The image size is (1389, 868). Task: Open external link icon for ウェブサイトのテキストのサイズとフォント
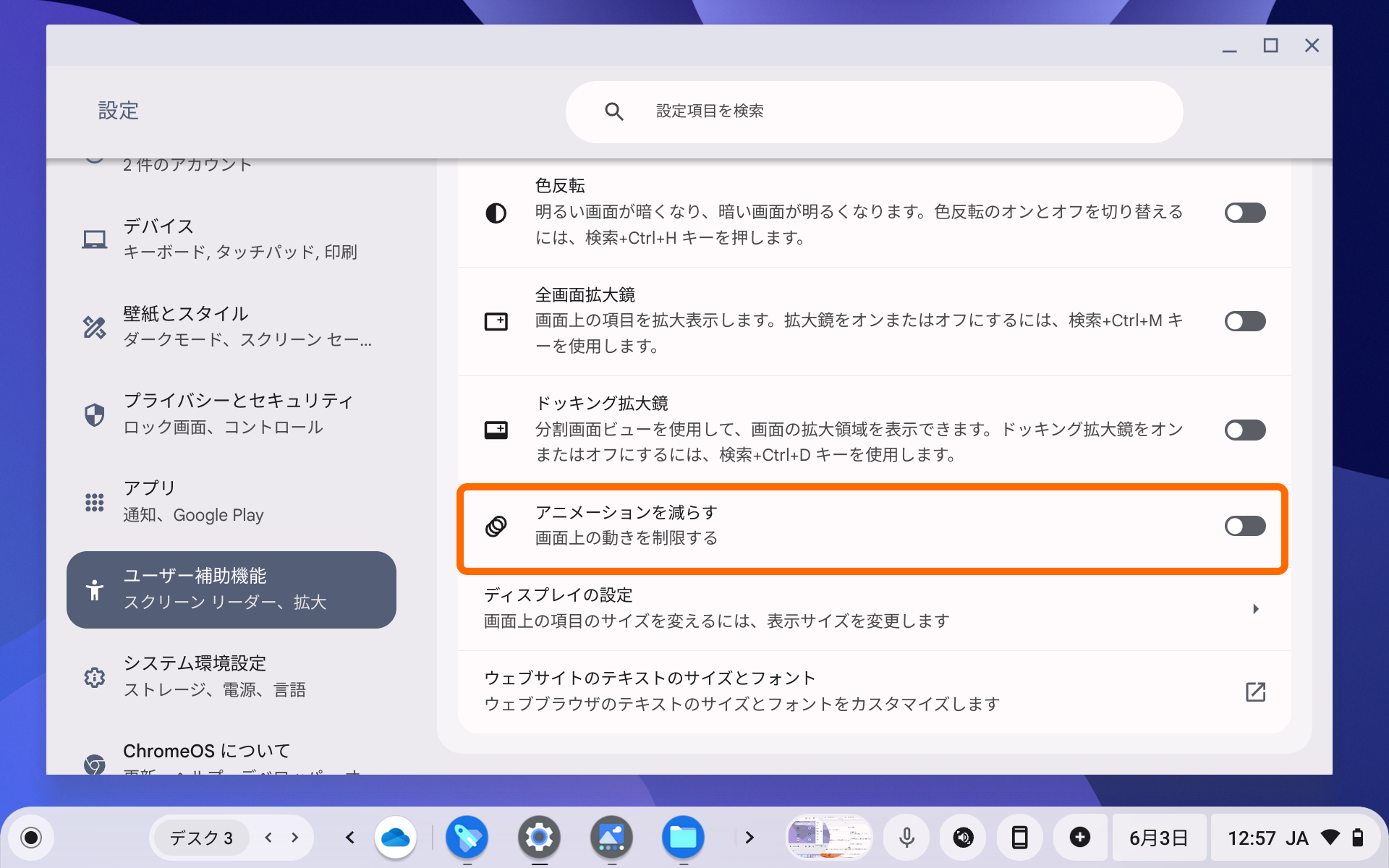1256,692
